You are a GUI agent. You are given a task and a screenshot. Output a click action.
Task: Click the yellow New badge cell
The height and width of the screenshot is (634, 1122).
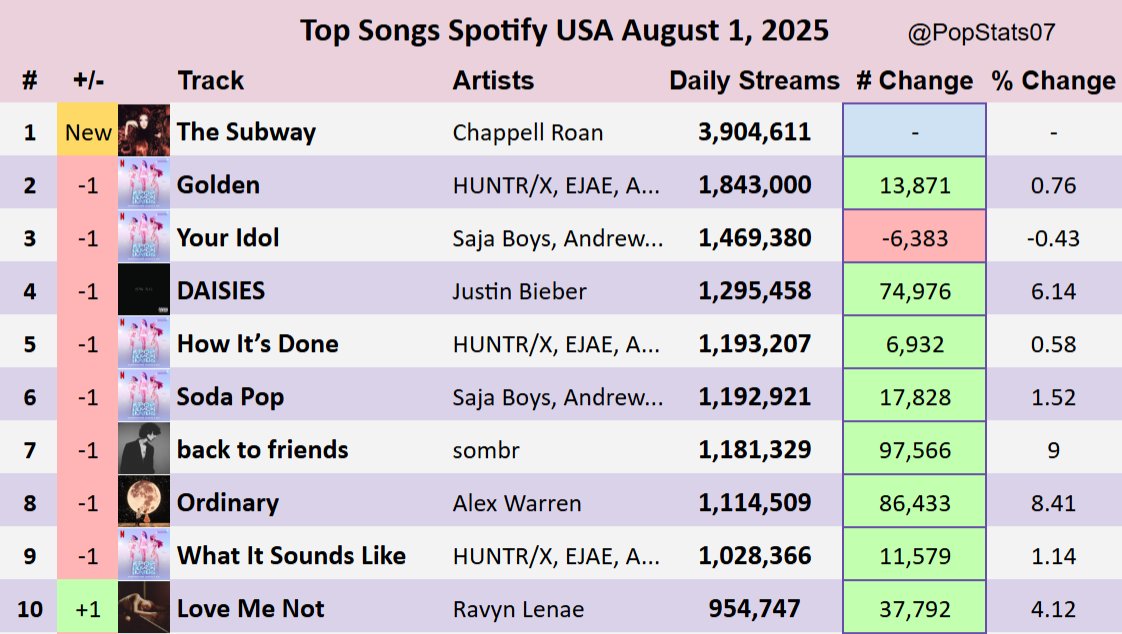(x=88, y=132)
